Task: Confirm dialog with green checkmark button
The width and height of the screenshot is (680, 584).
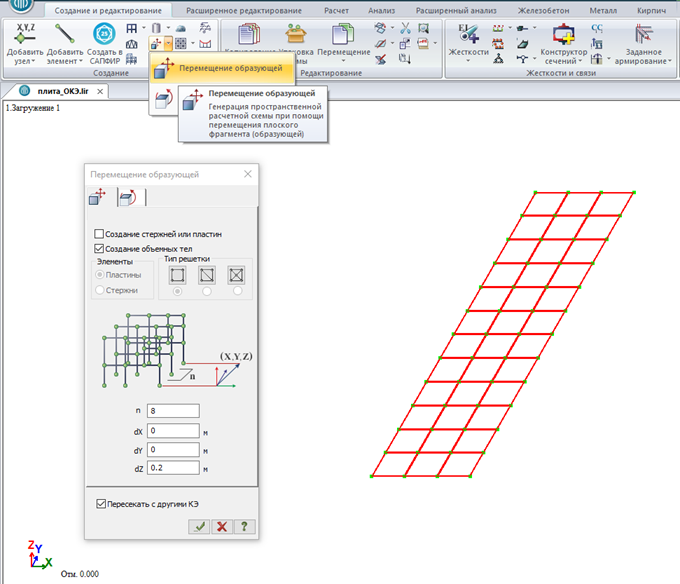Action: click(x=199, y=526)
